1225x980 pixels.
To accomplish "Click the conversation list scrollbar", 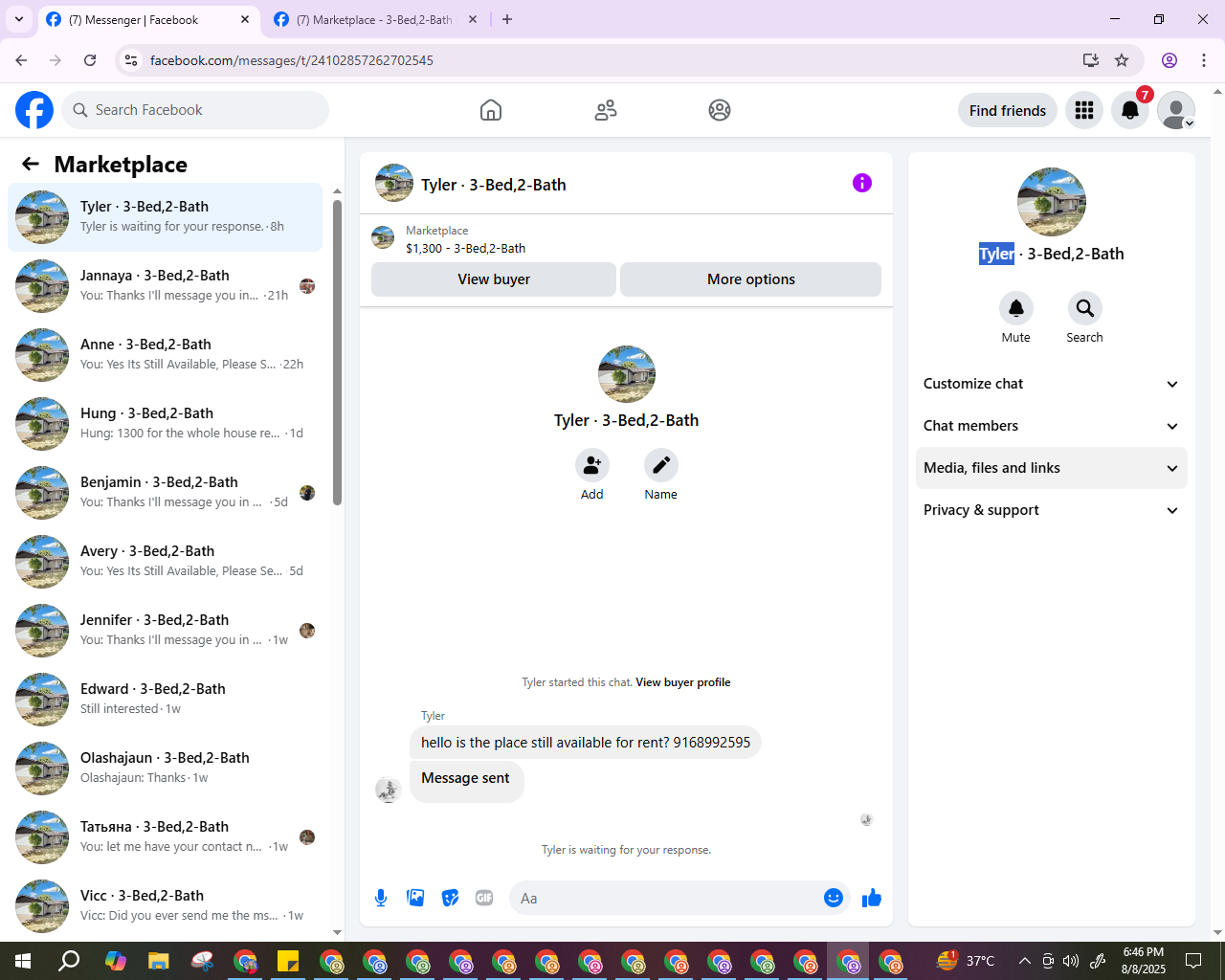I will 337,352.
